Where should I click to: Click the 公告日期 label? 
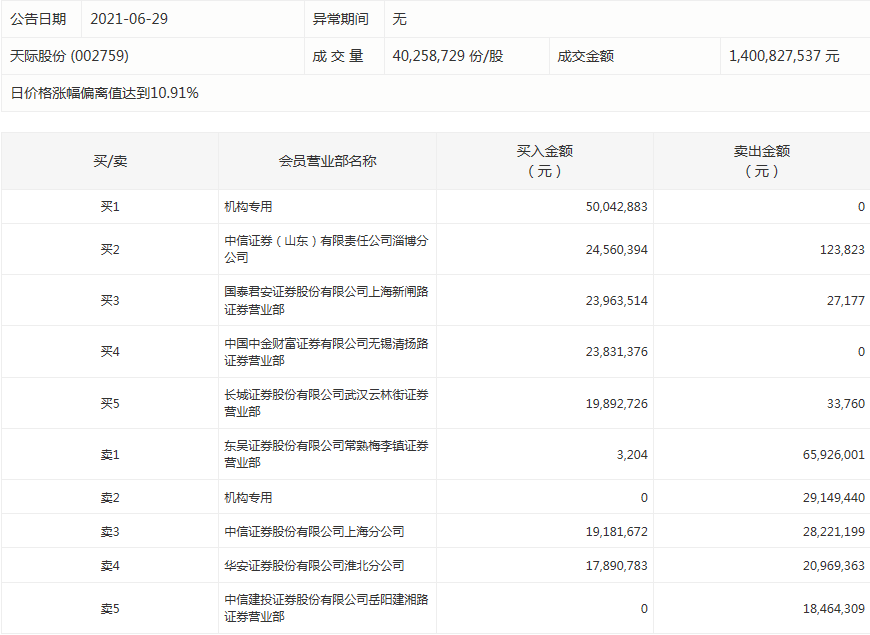click(38, 19)
